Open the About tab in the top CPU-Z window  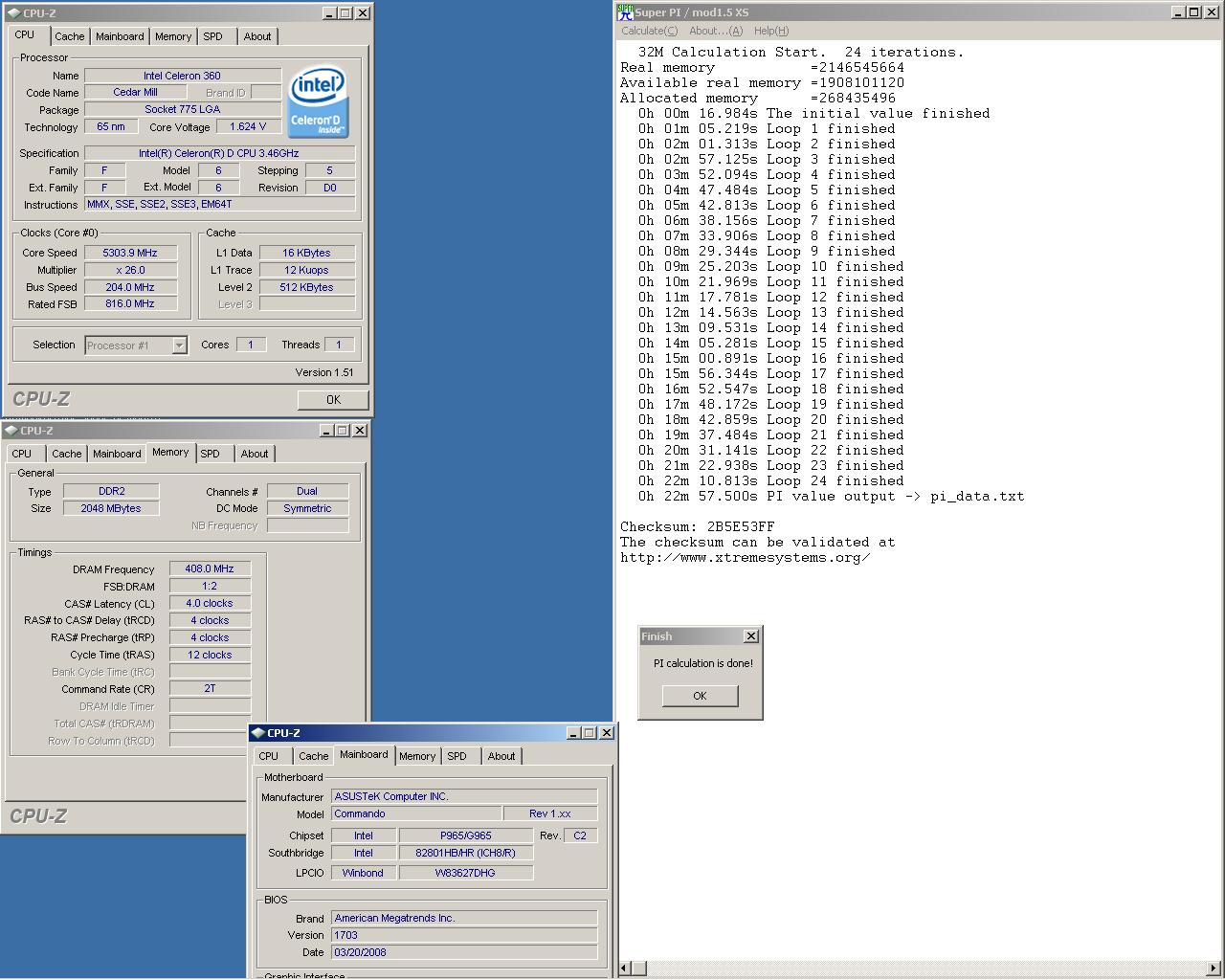[256, 36]
